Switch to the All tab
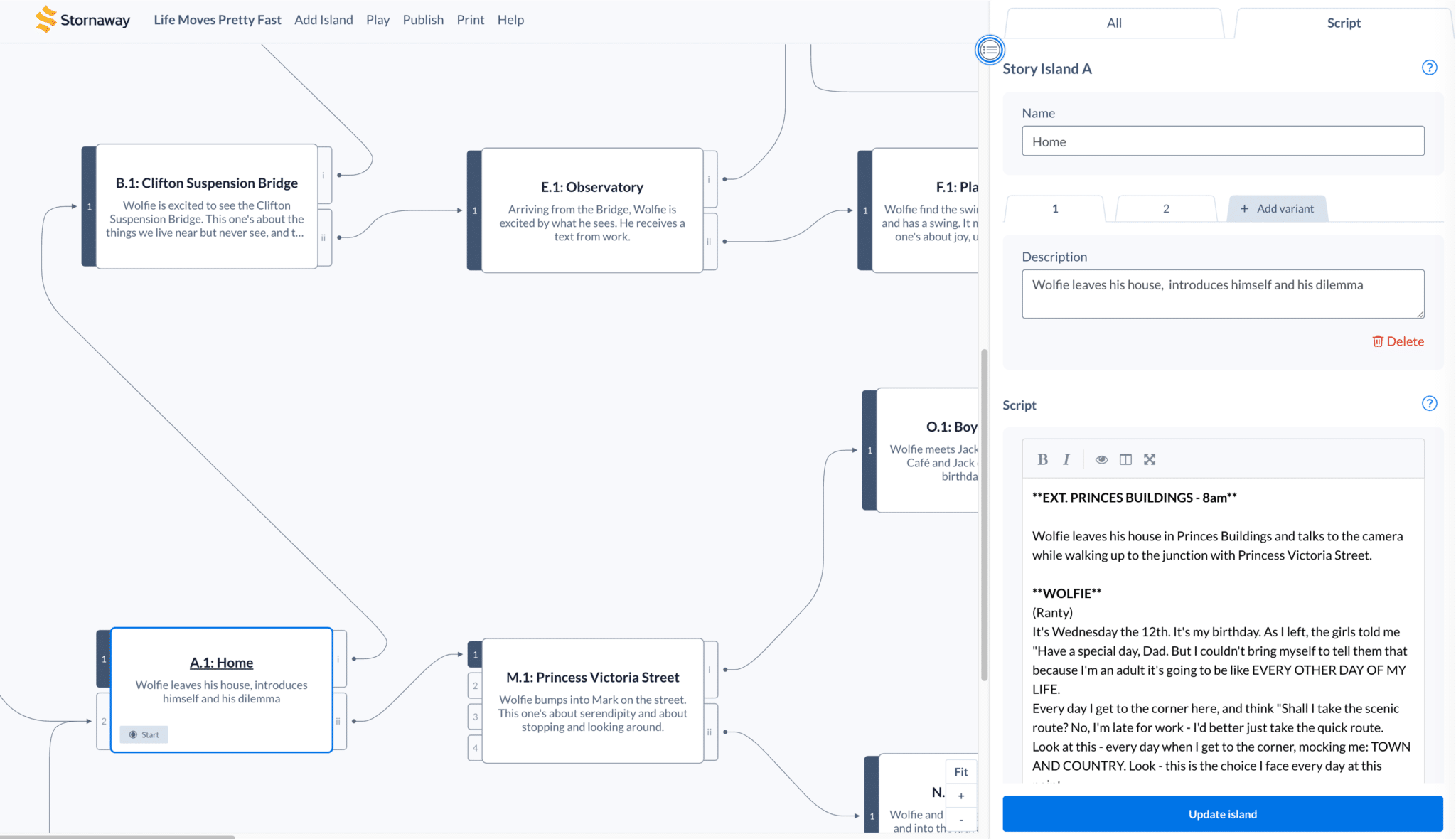The image size is (1456, 839). pyautogui.click(x=1114, y=23)
